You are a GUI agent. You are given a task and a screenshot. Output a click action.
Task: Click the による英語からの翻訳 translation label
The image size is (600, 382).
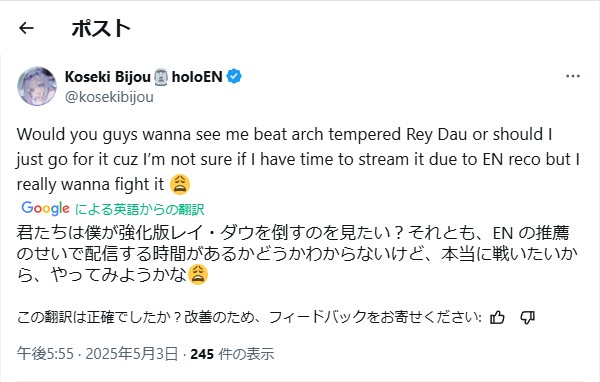click(140, 209)
